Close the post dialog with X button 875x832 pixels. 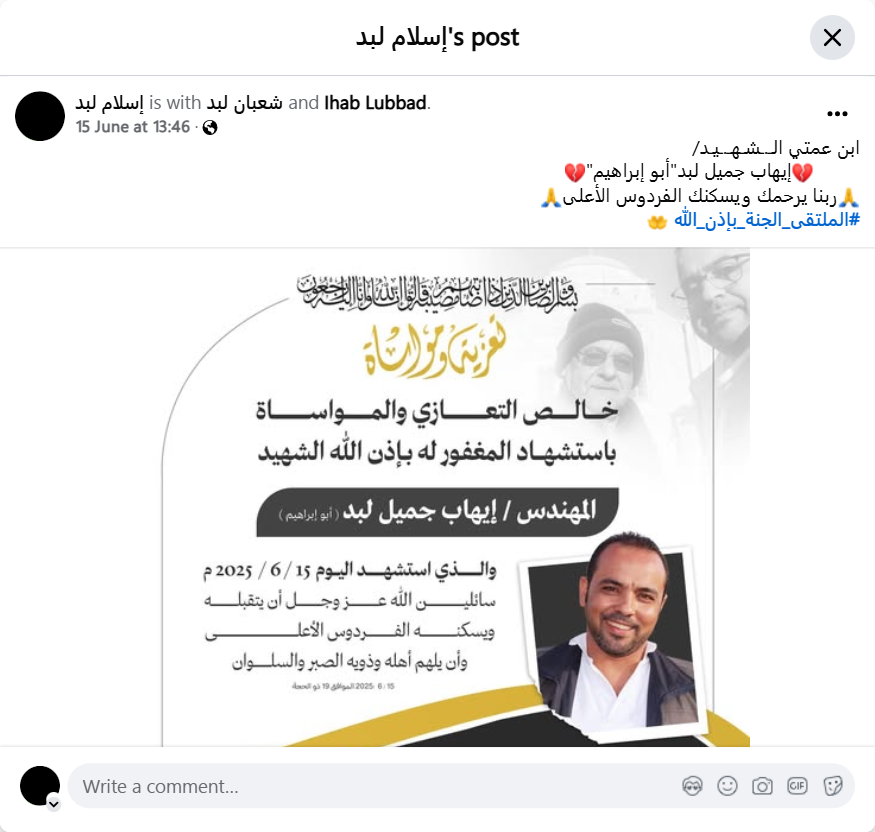[x=832, y=38]
